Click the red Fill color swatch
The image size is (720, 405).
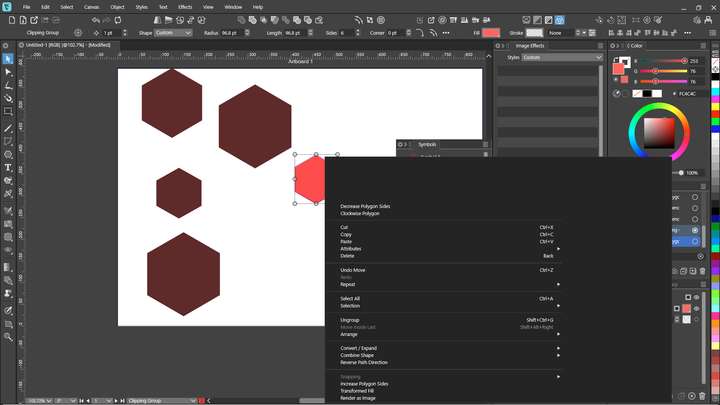pos(491,33)
